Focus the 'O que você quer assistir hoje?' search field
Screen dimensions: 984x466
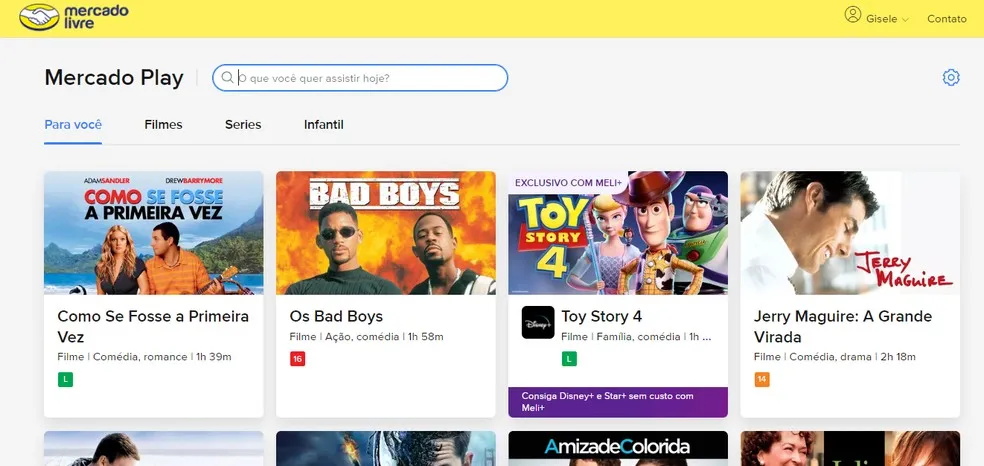point(360,78)
